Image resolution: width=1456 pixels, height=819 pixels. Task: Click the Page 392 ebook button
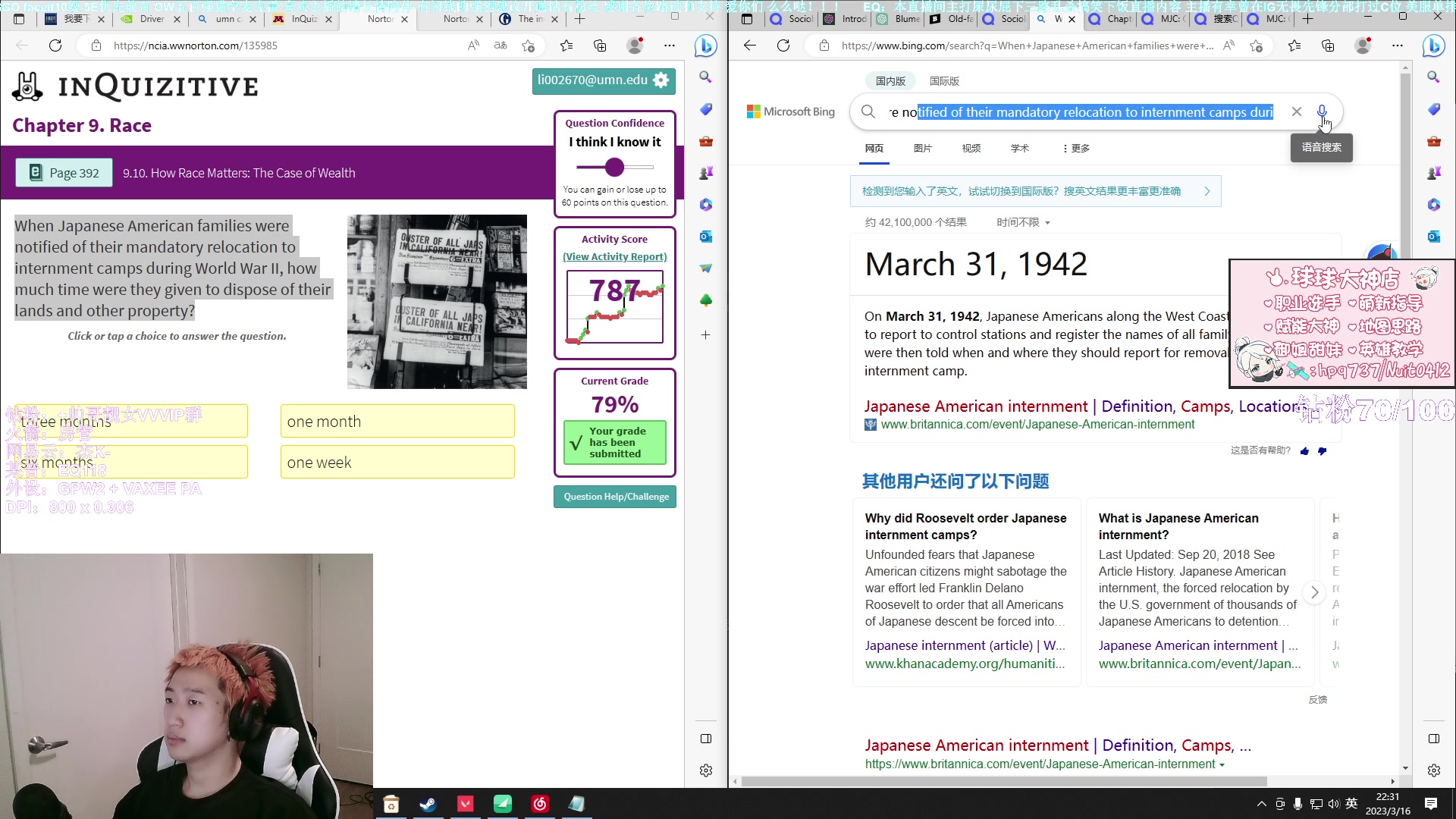point(64,173)
